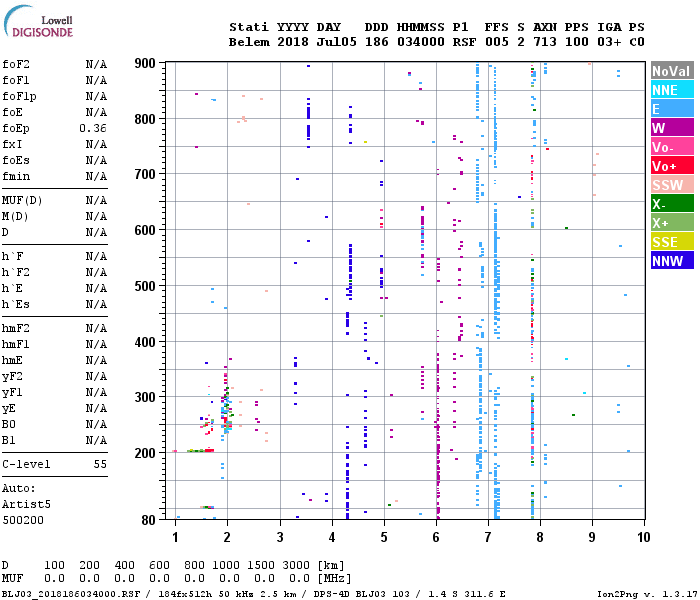Image resolution: width=700 pixels, height=600 pixels.
Task: Click the Belem station name
Action: tap(249, 42)
